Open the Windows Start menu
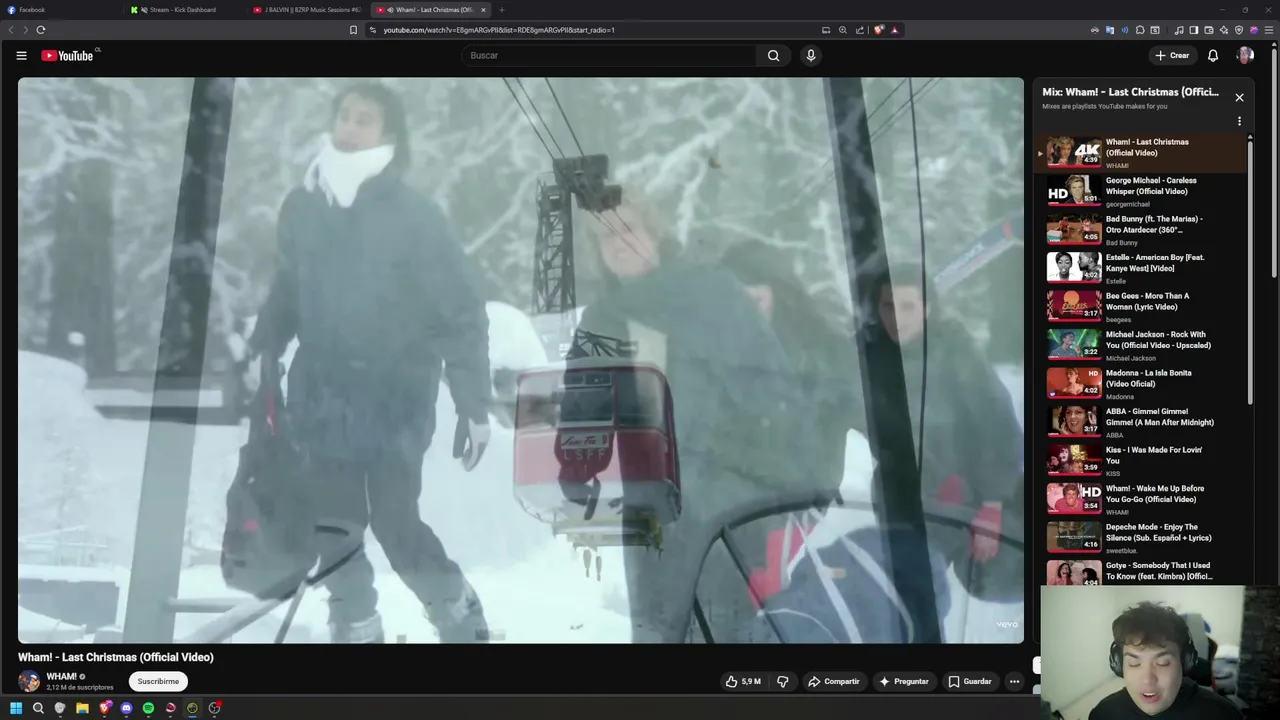The image size is (1280, 720). (x=16, y=708)
